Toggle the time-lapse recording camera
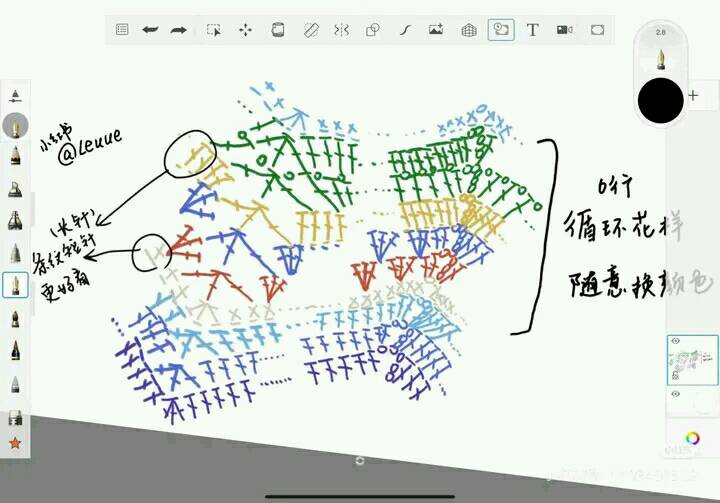Screen dimensions: 720x503 (x=565, y=30)
